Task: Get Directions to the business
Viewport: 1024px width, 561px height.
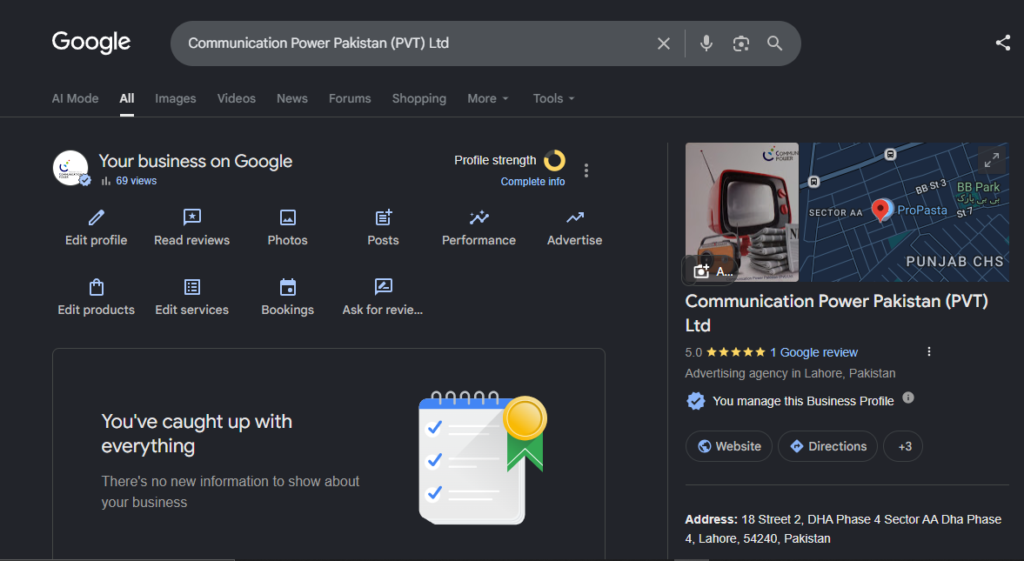Action: coord(827,446)
